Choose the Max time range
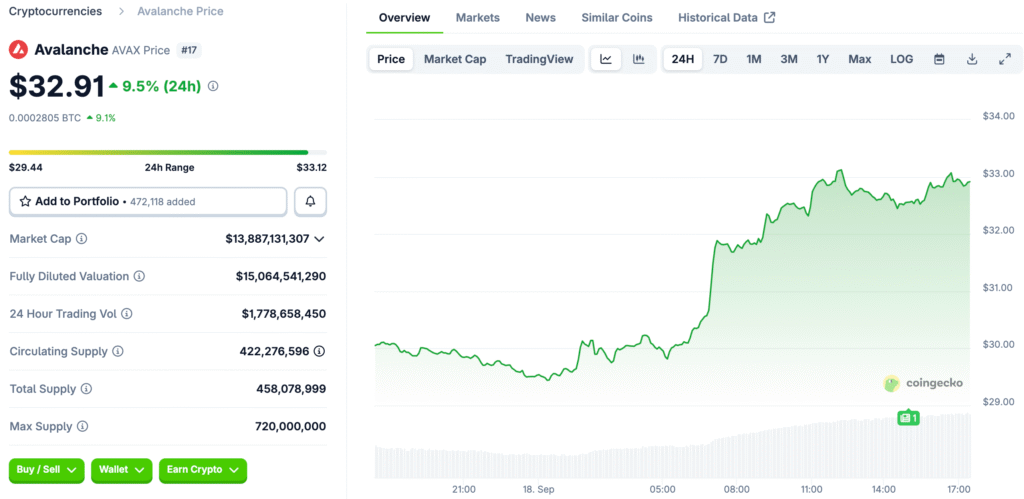The image size is (1024, 499). (x=859, y=59)
